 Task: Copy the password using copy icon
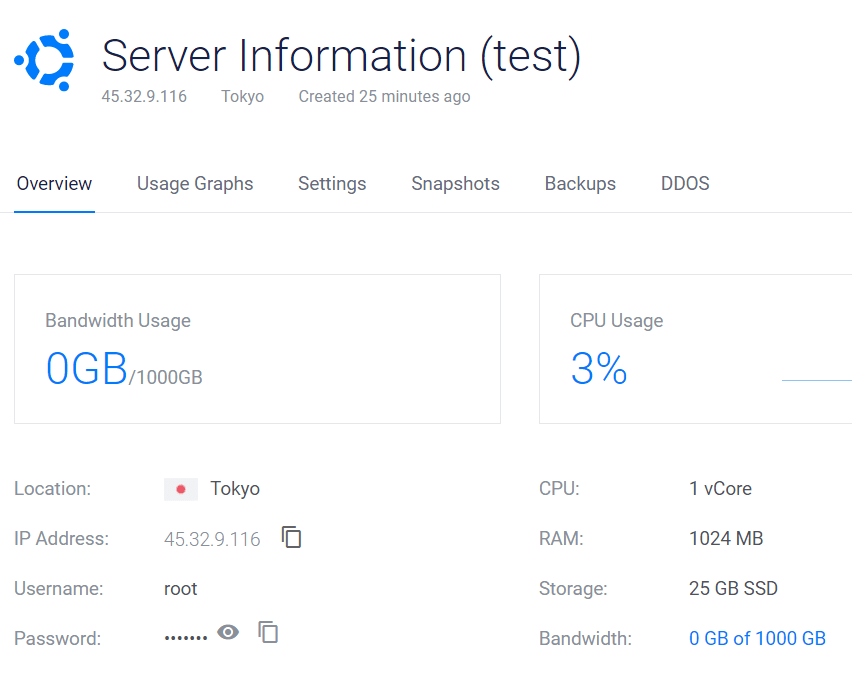[268, 632]
